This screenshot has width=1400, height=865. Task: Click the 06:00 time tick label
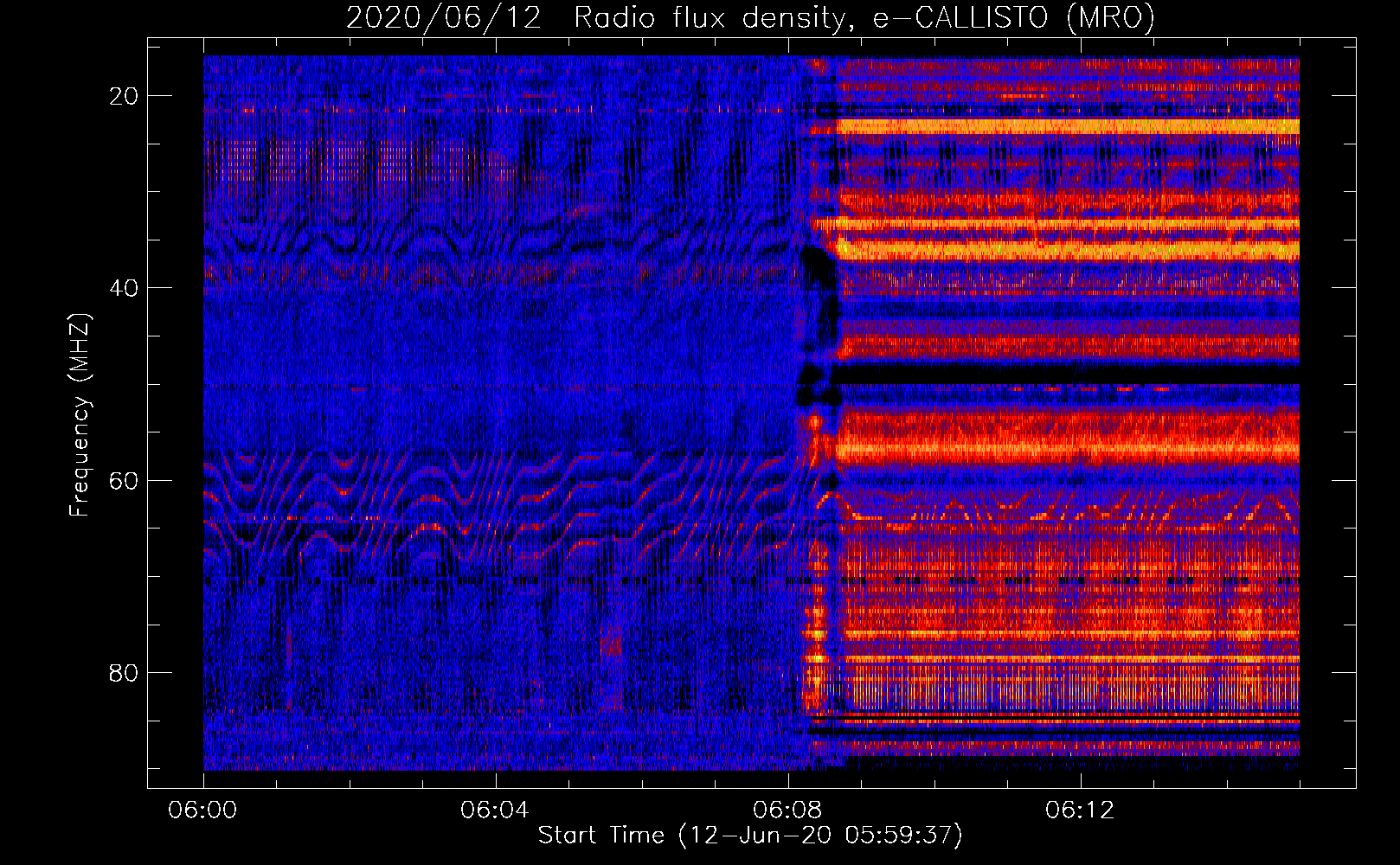coord(203,811)
